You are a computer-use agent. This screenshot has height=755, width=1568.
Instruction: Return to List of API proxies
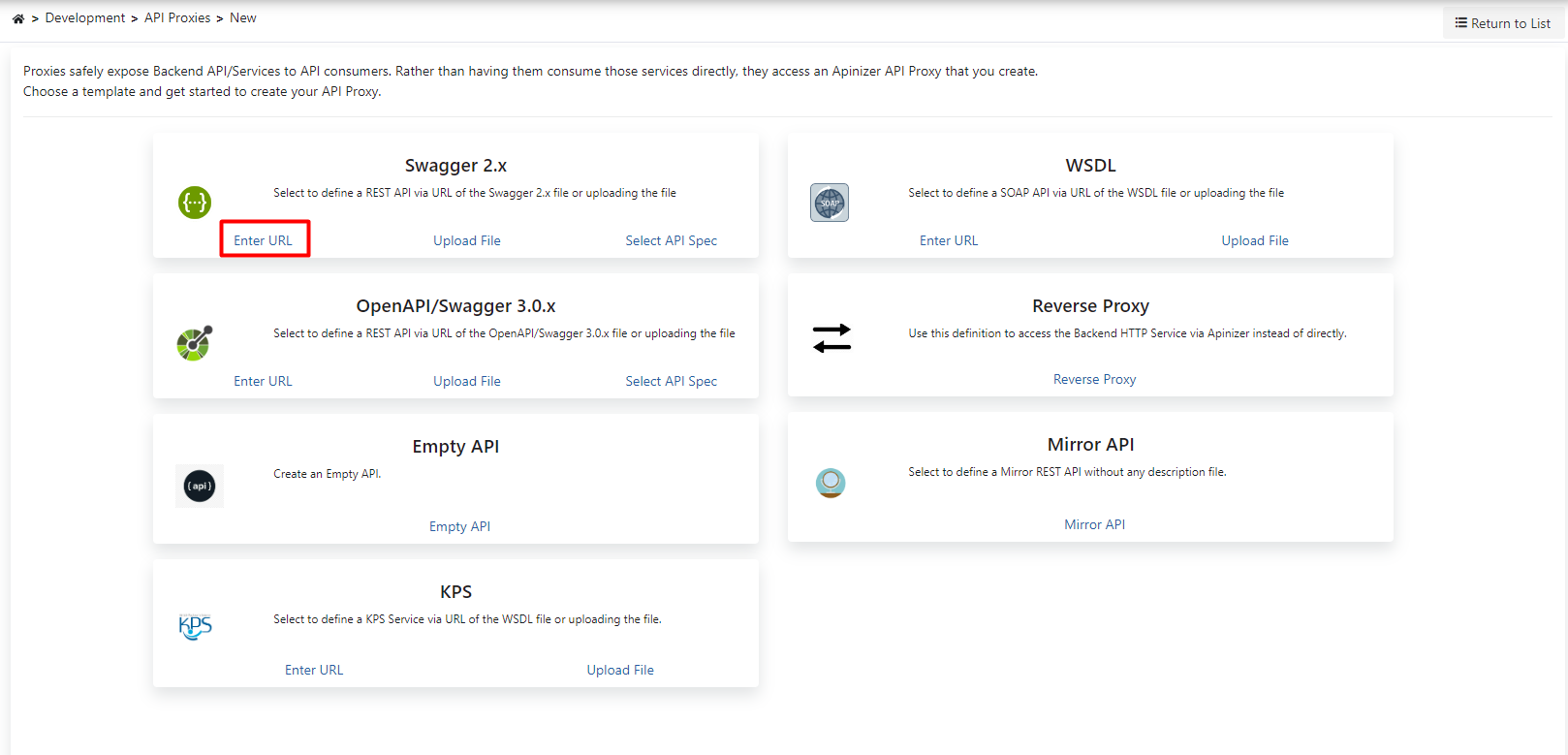(x=1503, y=23)
